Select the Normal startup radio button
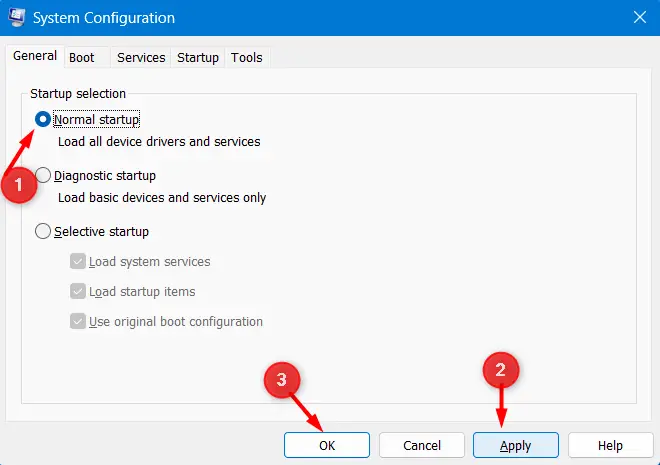The height and width of the screenshot is (465, 660). point(43,120)
